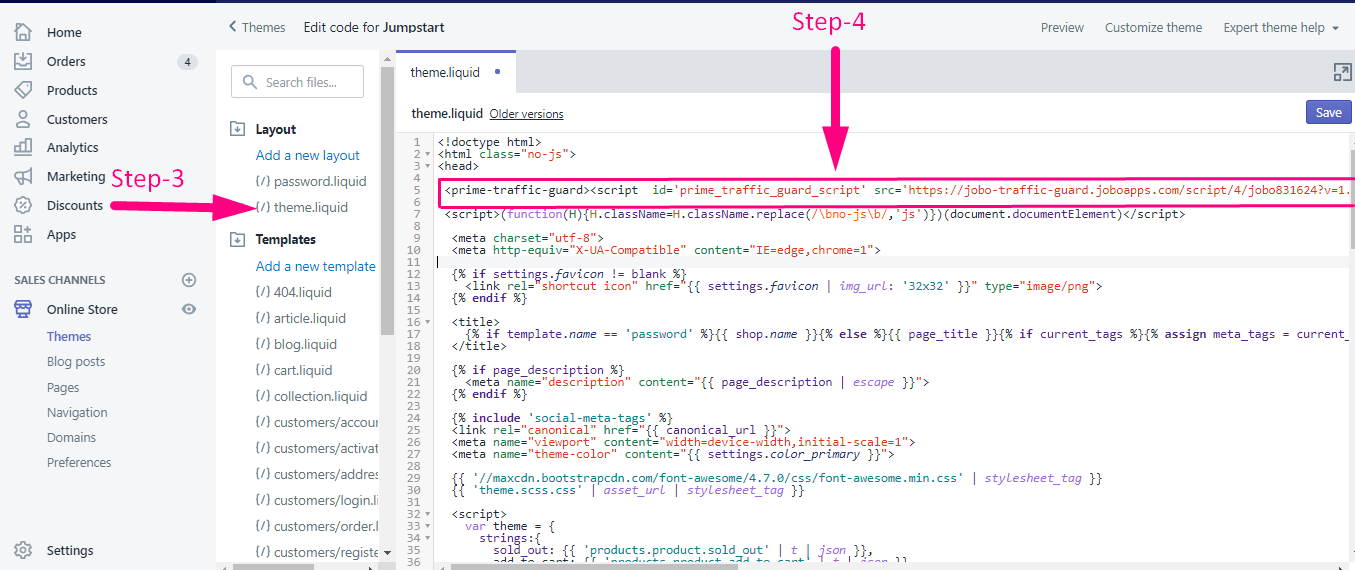
Task: Click the code icon beside password.liquid
Action: [x=263, y=181]
